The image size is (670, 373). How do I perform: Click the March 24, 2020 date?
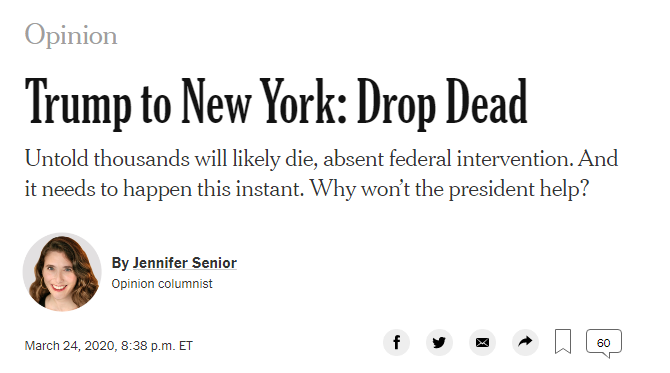[x=69, y=346]
